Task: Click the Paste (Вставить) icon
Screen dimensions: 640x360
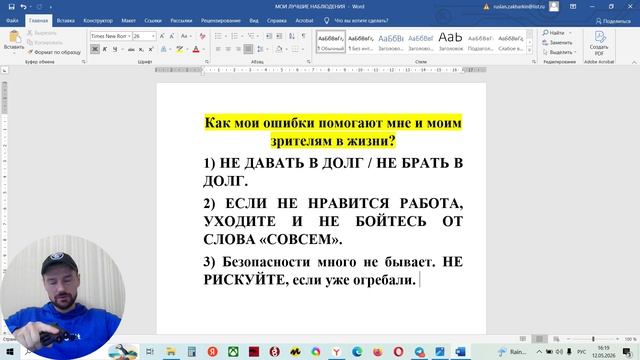Action: click(x=14, y=37)
